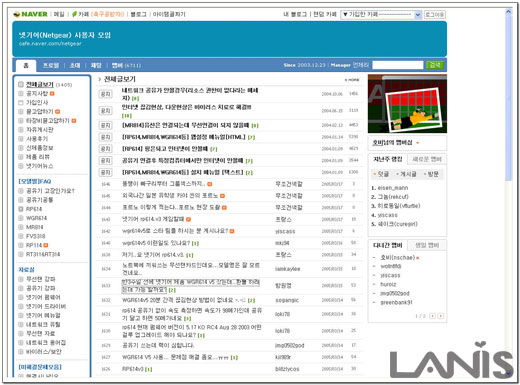Viewport: 520px width, 385px height.
Task: Open the RT311&RT314 board
Action: click(43, 254)
